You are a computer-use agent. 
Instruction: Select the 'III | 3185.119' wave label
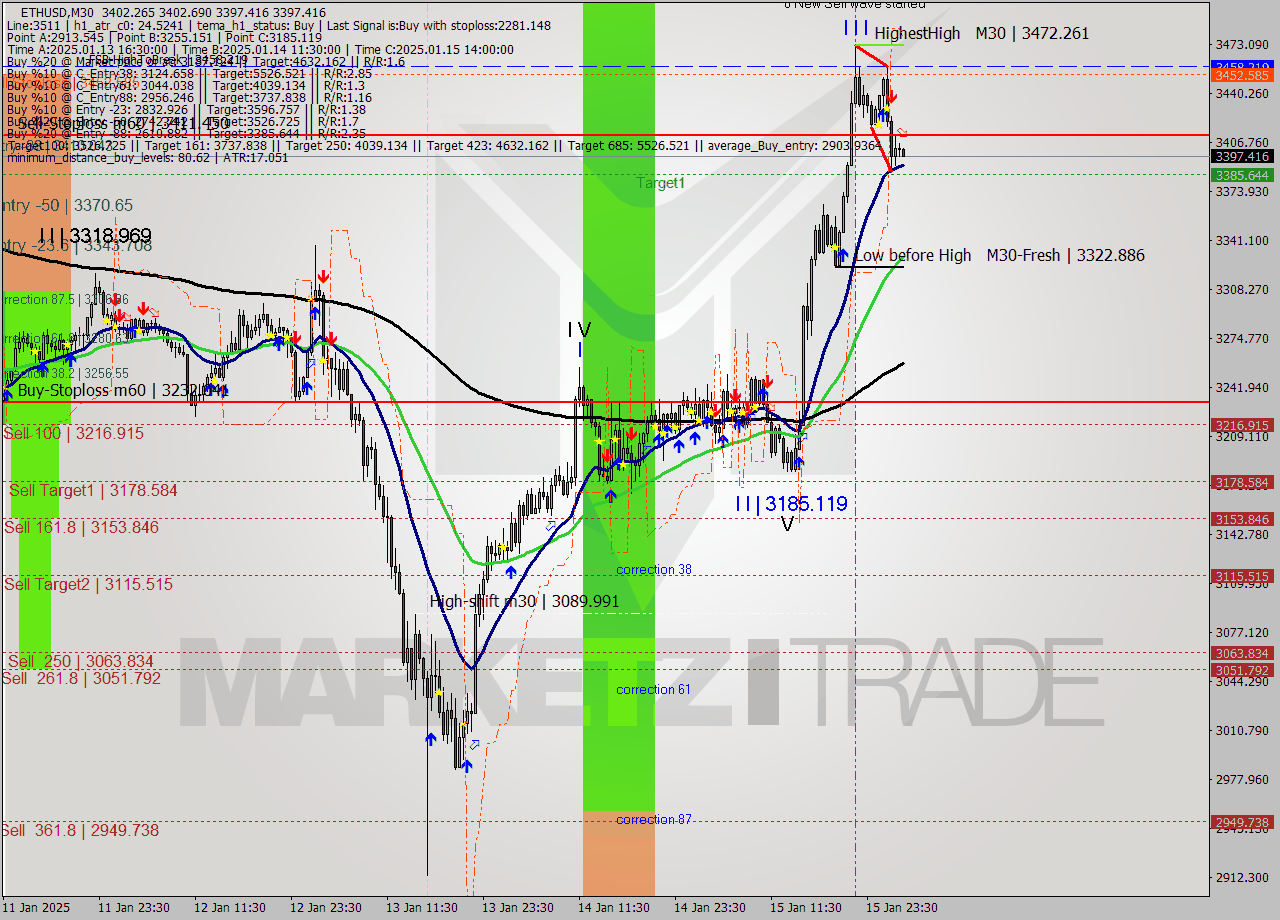791,504
